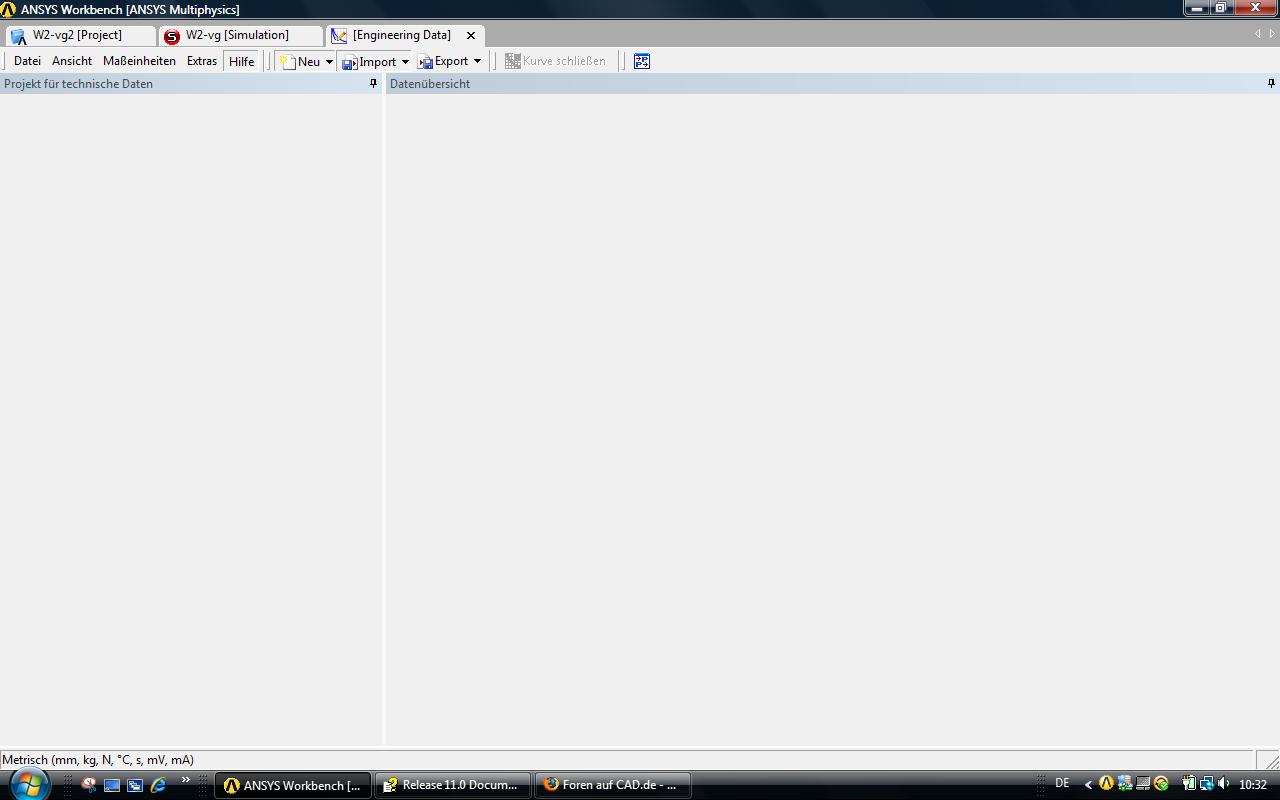This screenshot has height=800, width=1280.
Task: Click the Switch Windows quick launch icon
Action: [135, 785]
